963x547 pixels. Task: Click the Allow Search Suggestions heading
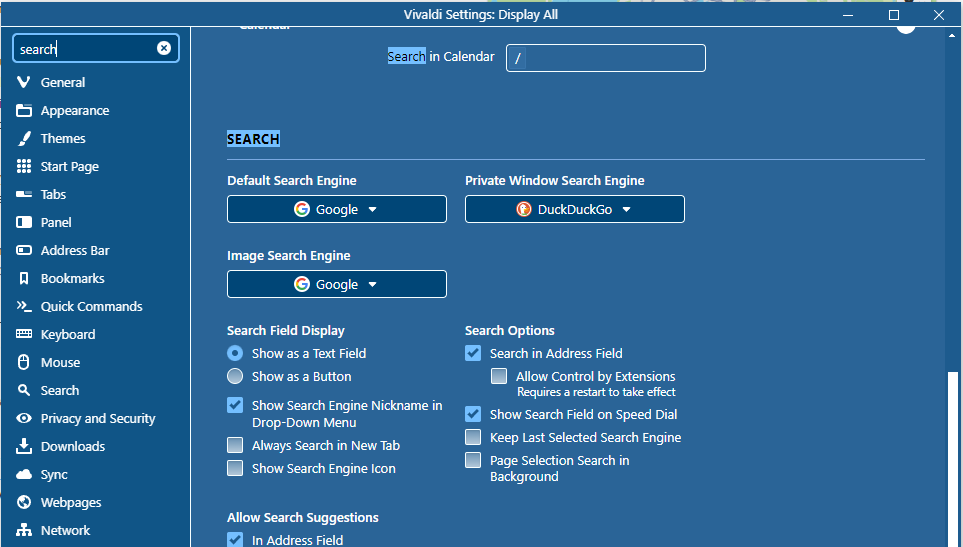pyautogui.click(x=303, y=518)
